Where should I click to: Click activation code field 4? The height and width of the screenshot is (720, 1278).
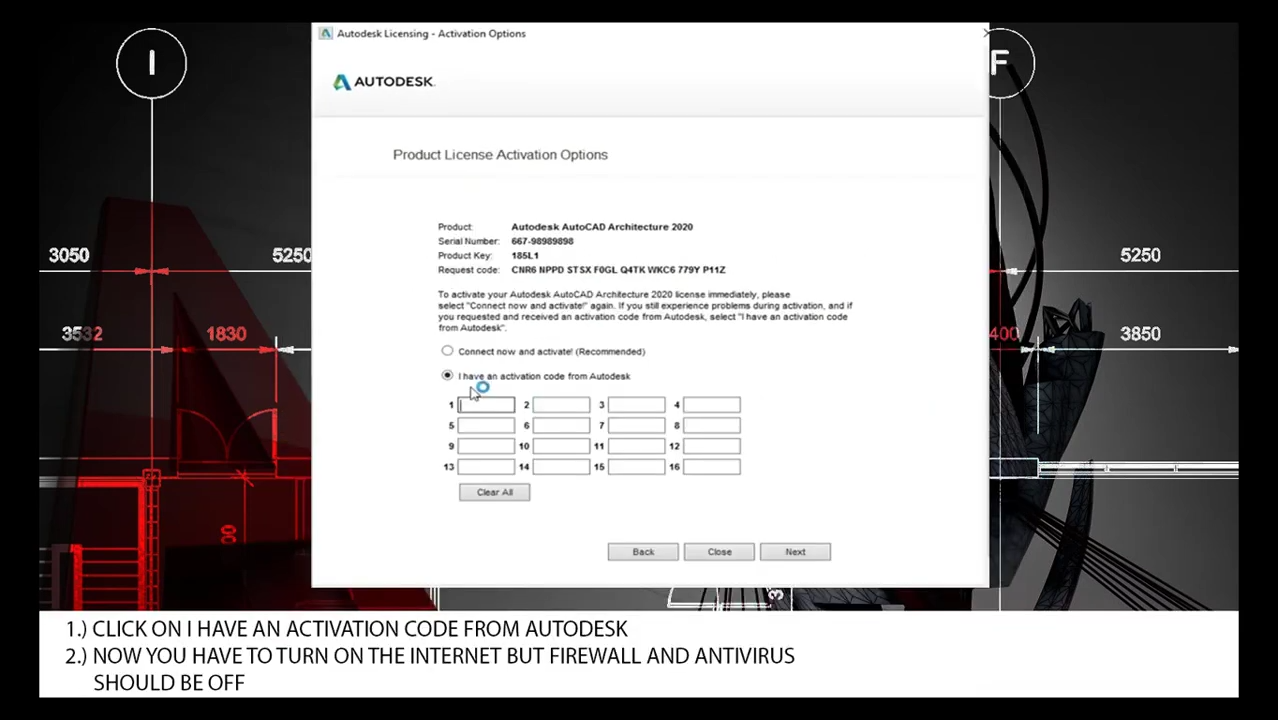pyautogui.click(x=711, y=405)
